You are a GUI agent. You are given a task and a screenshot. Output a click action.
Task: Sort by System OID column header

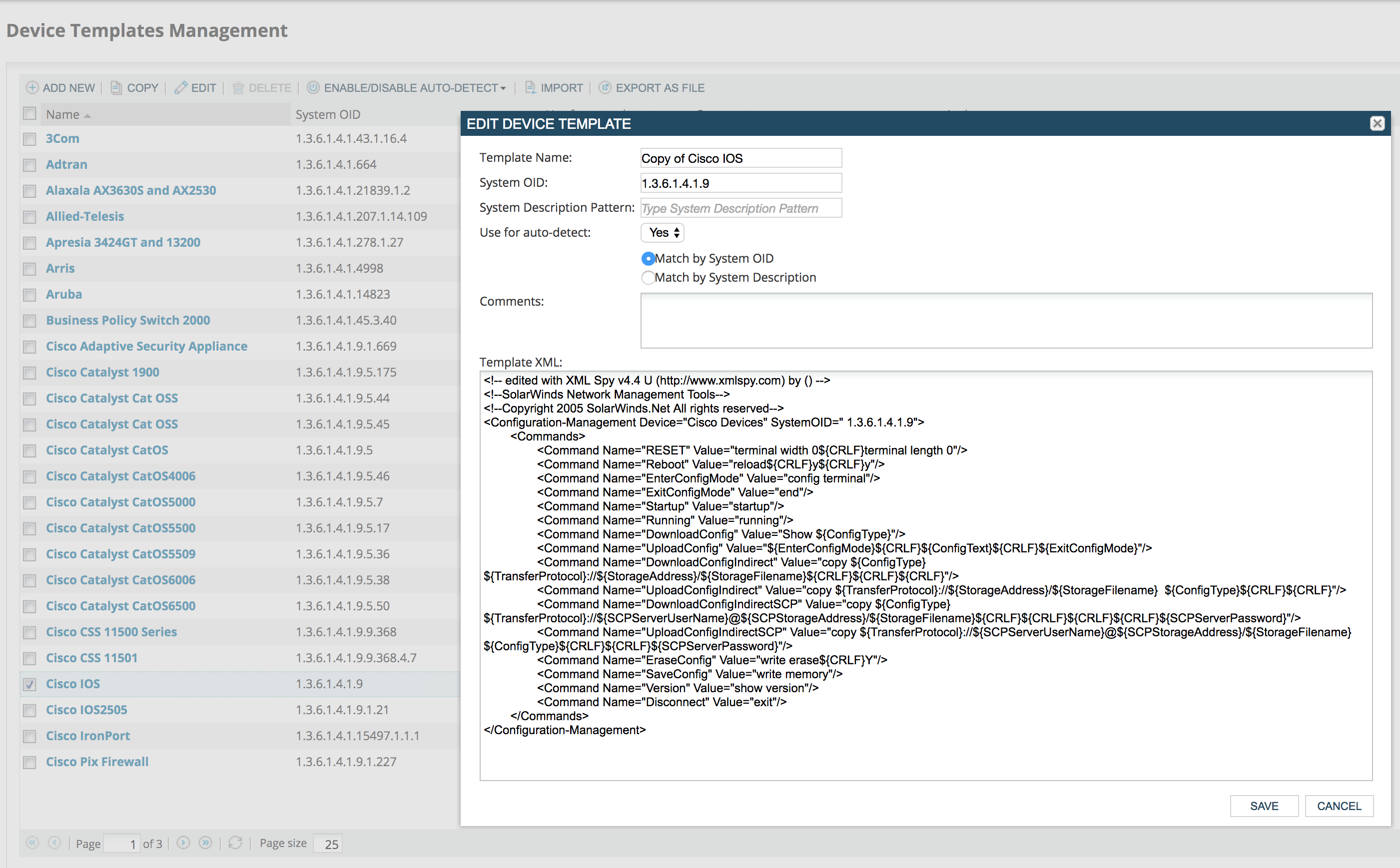(x=328, y=114)
